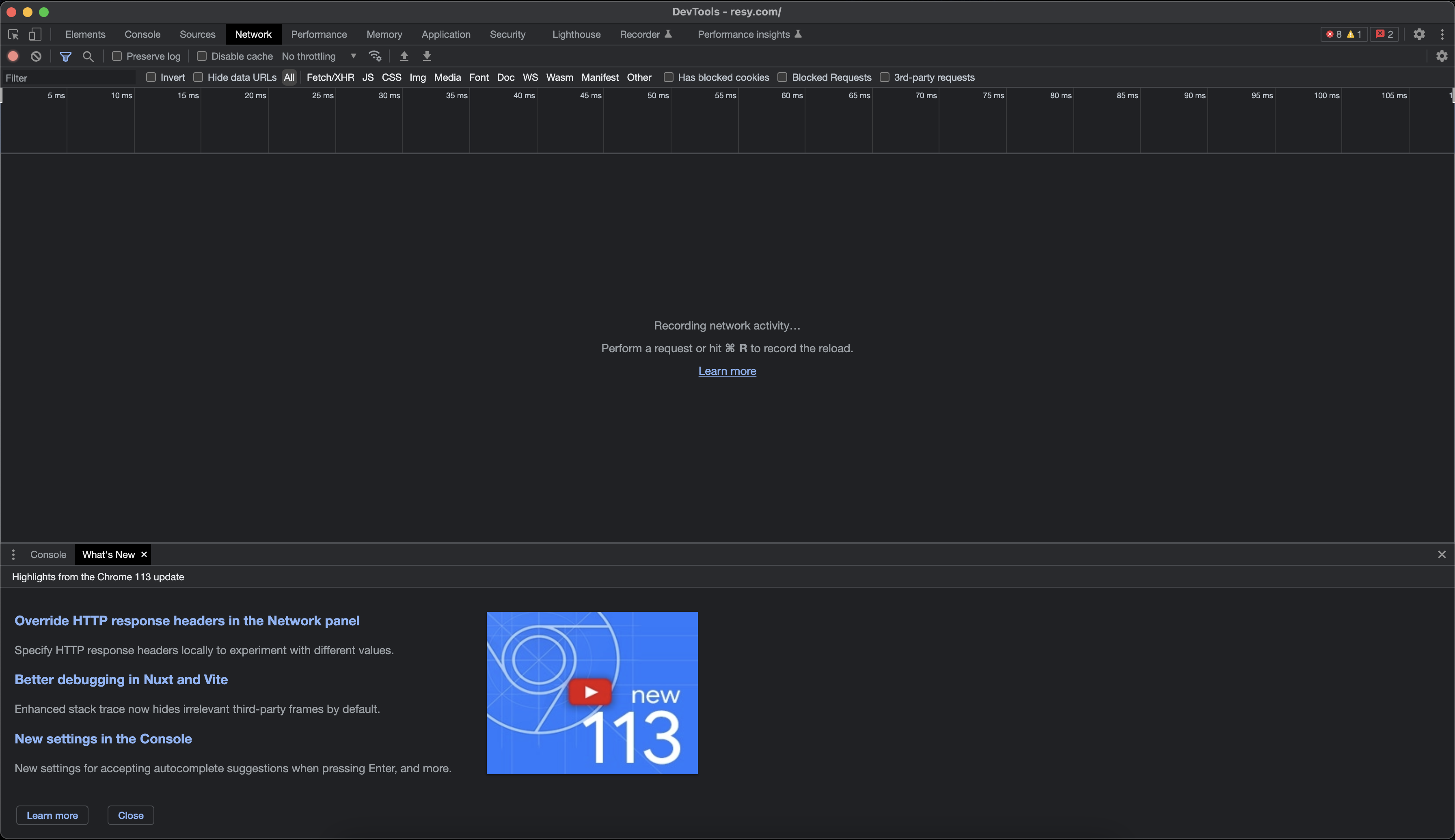Start recording network log

click(13, 56)
